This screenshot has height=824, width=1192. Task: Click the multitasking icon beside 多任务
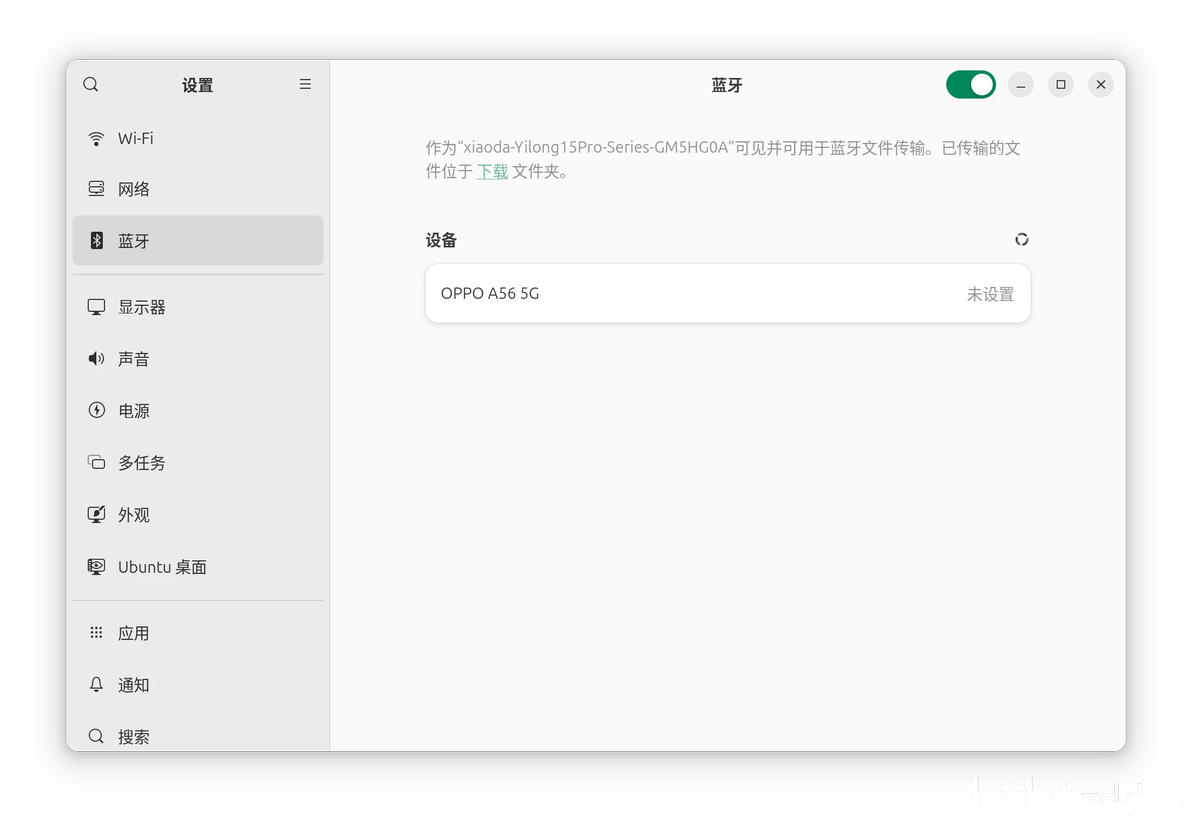[x=96, y=462]
